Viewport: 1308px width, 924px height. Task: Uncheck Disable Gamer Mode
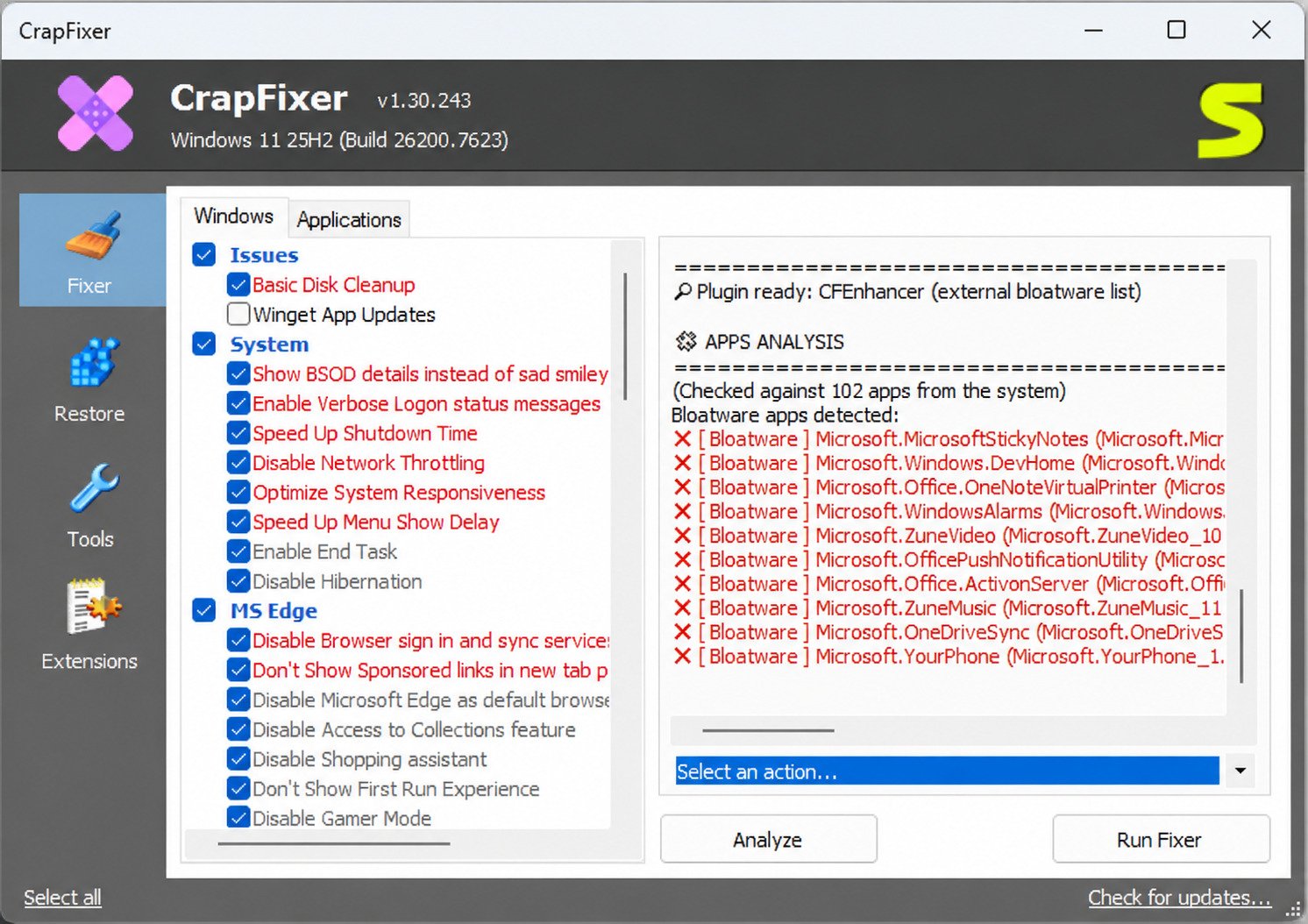coord(238,818)
